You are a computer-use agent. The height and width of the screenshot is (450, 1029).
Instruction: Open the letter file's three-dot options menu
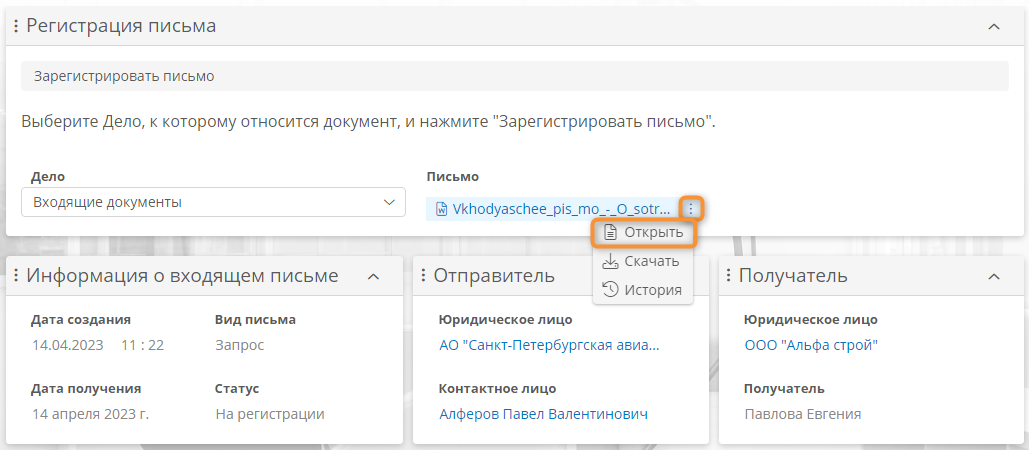pos(692,209)
